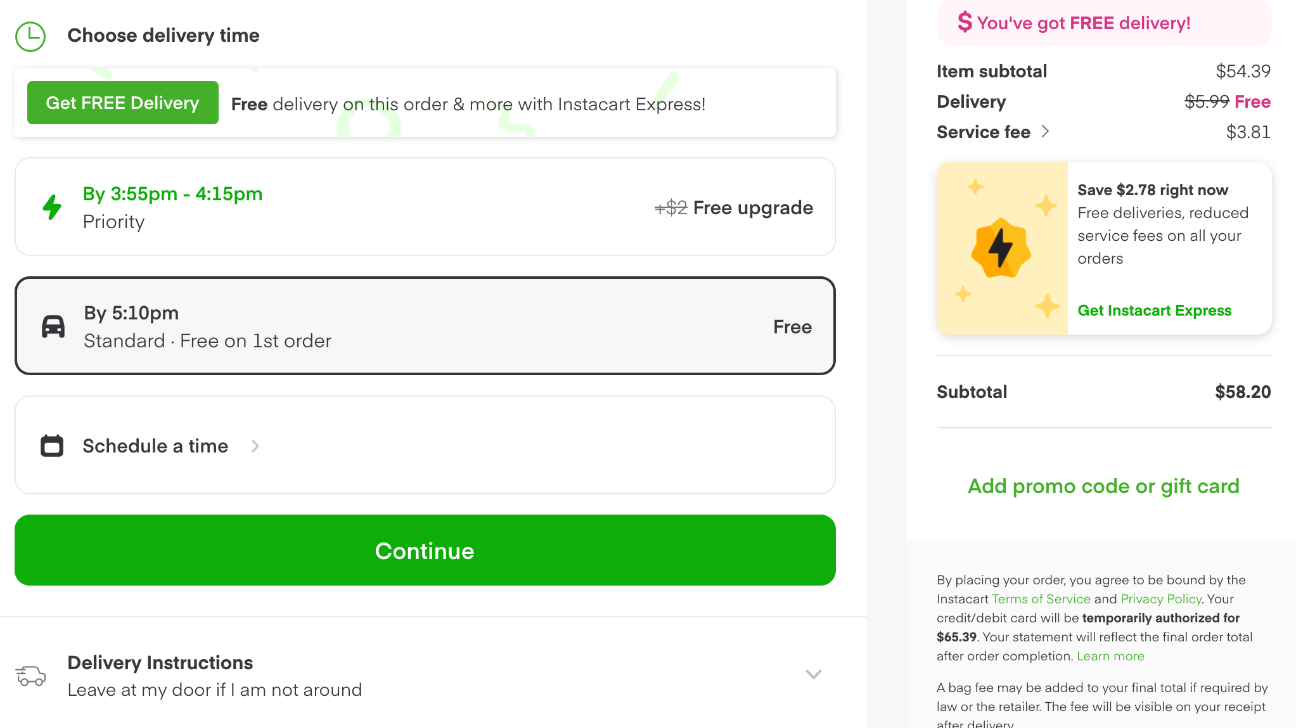This screenshot has width=1296, height=728.
Task: Click Get FREE Delivery
Action: coord(122,102)
